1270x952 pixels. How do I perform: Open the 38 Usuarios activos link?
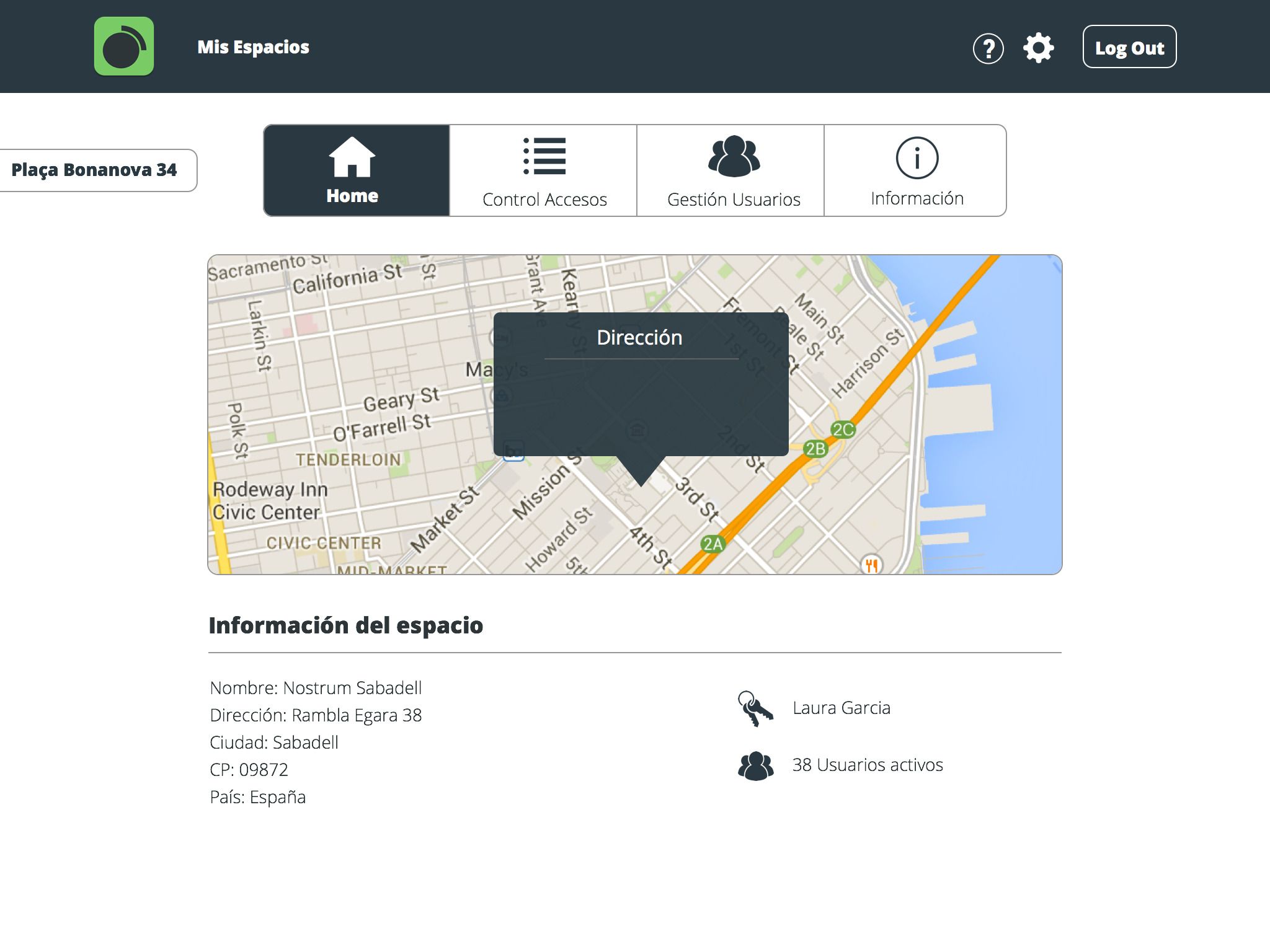click(x=867, y=765)
